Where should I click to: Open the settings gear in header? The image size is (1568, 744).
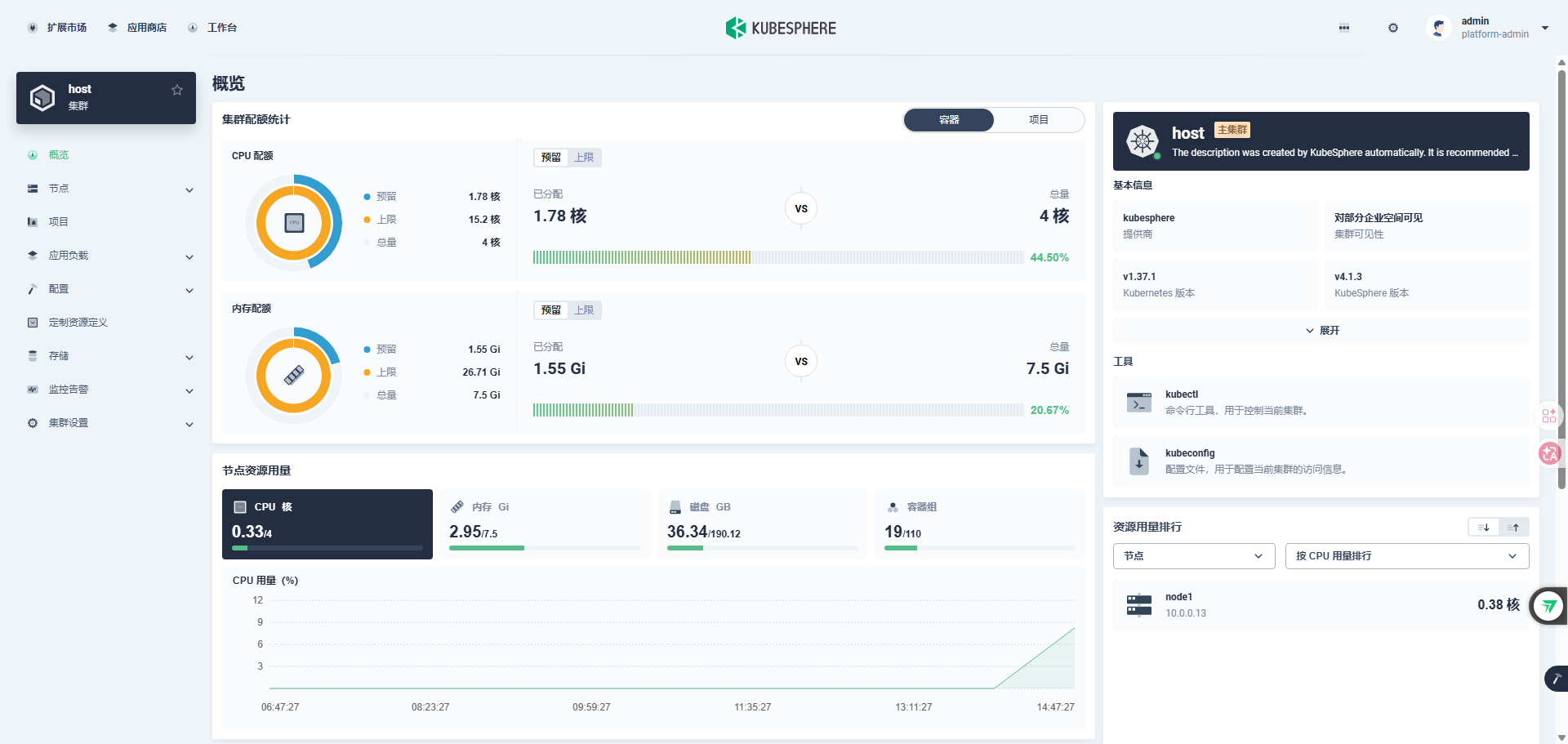click(1393, 28)
